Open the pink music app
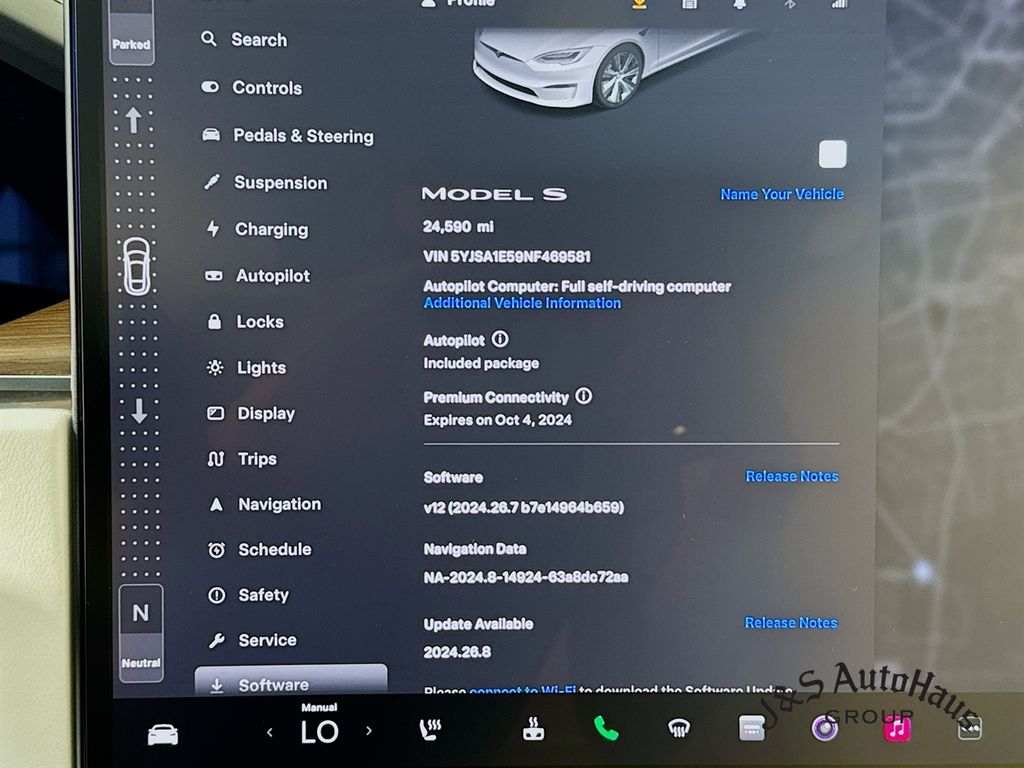The height and width of the screenshot is (768, 1024). coord(897,729)
